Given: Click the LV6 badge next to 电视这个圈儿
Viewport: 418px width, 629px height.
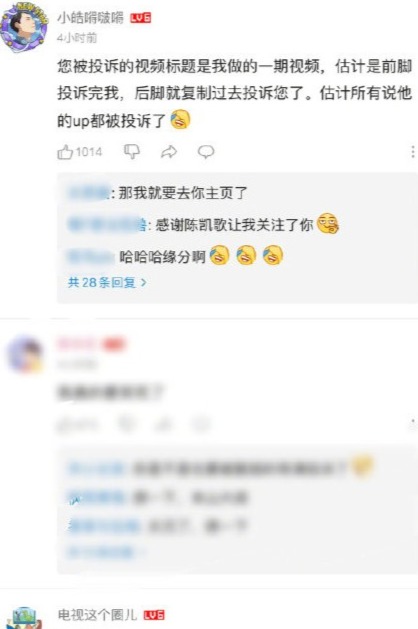Looking at the screenshot, I should [154, 615].
